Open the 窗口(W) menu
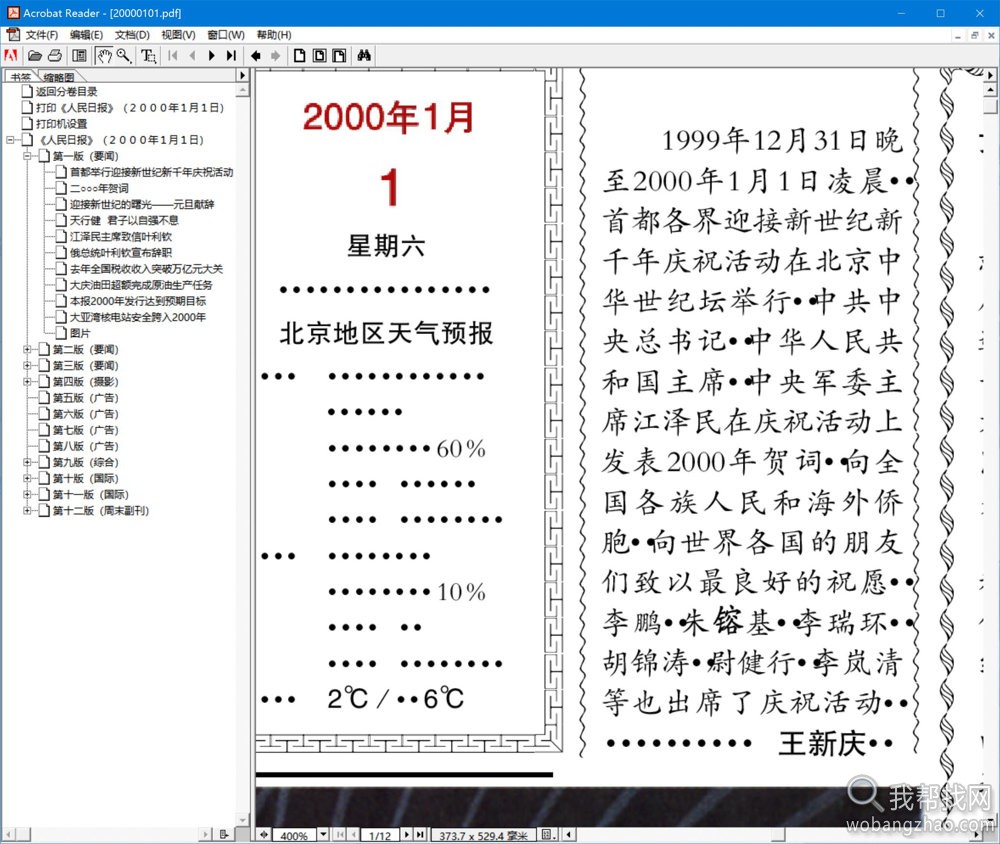Screen dimensions: 1000x844 point(226,35)
